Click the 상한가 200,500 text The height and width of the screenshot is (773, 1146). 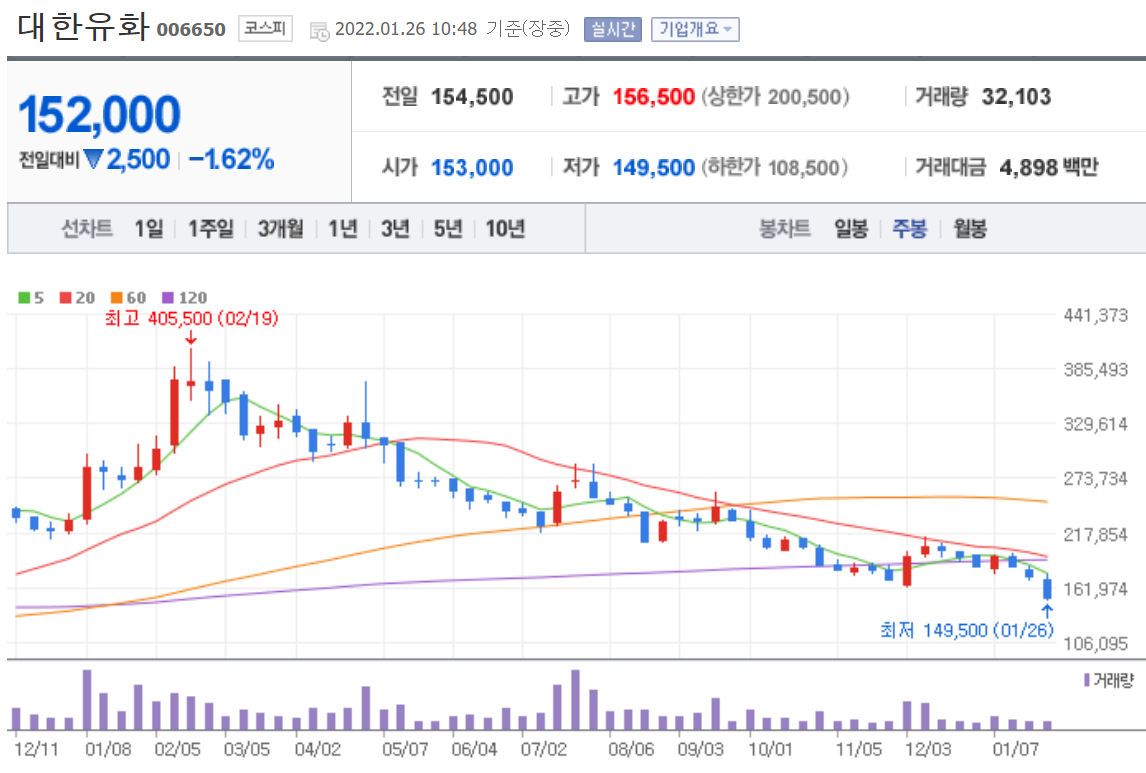tap(775, 96)
